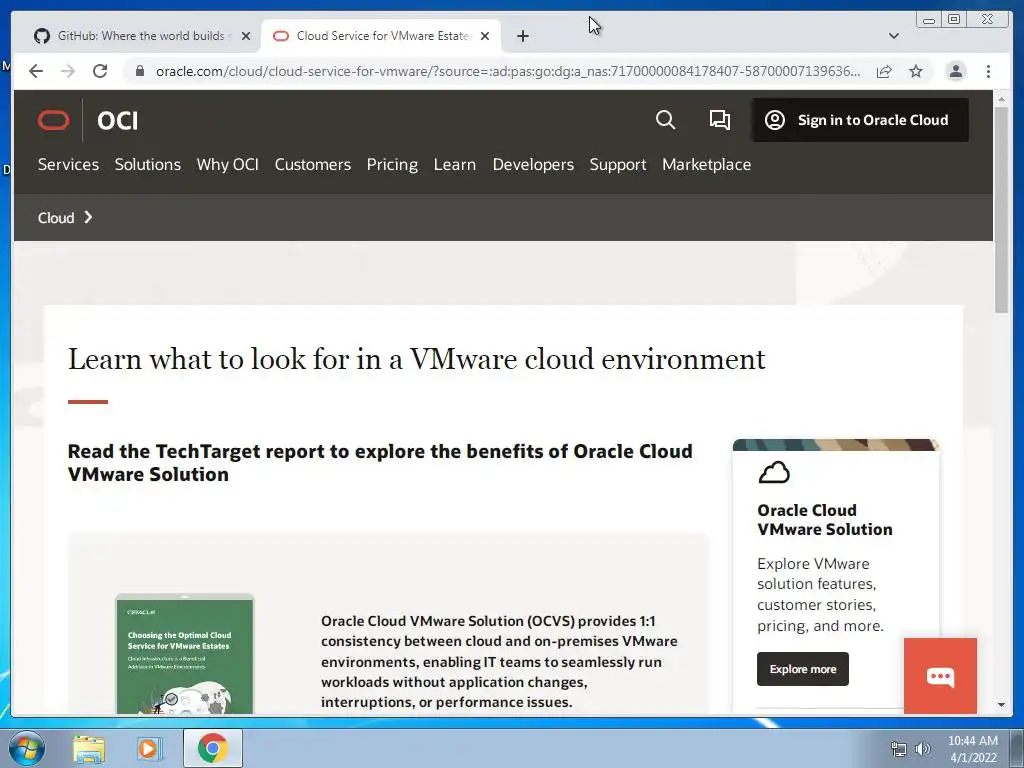Focus the oracle.com address bar
The image size is (1024, 768).
click(x=507, y=71)
